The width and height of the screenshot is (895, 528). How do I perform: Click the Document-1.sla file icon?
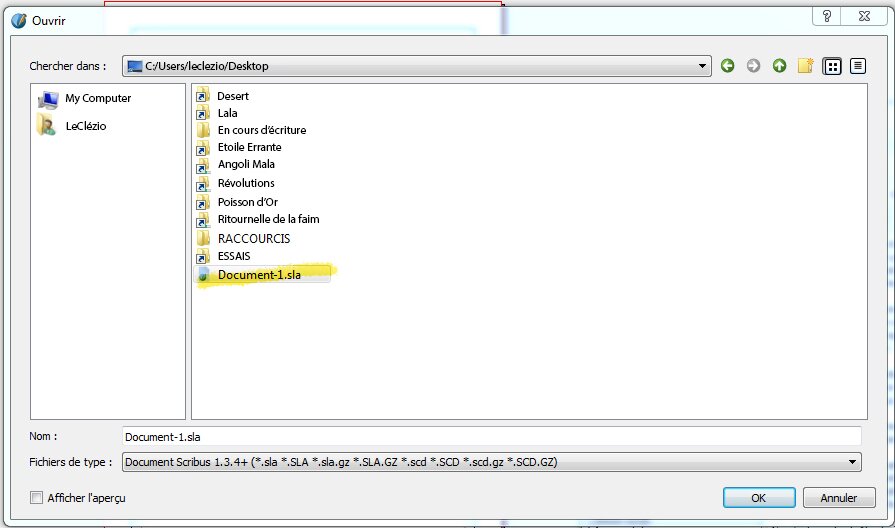pos(203,275)
